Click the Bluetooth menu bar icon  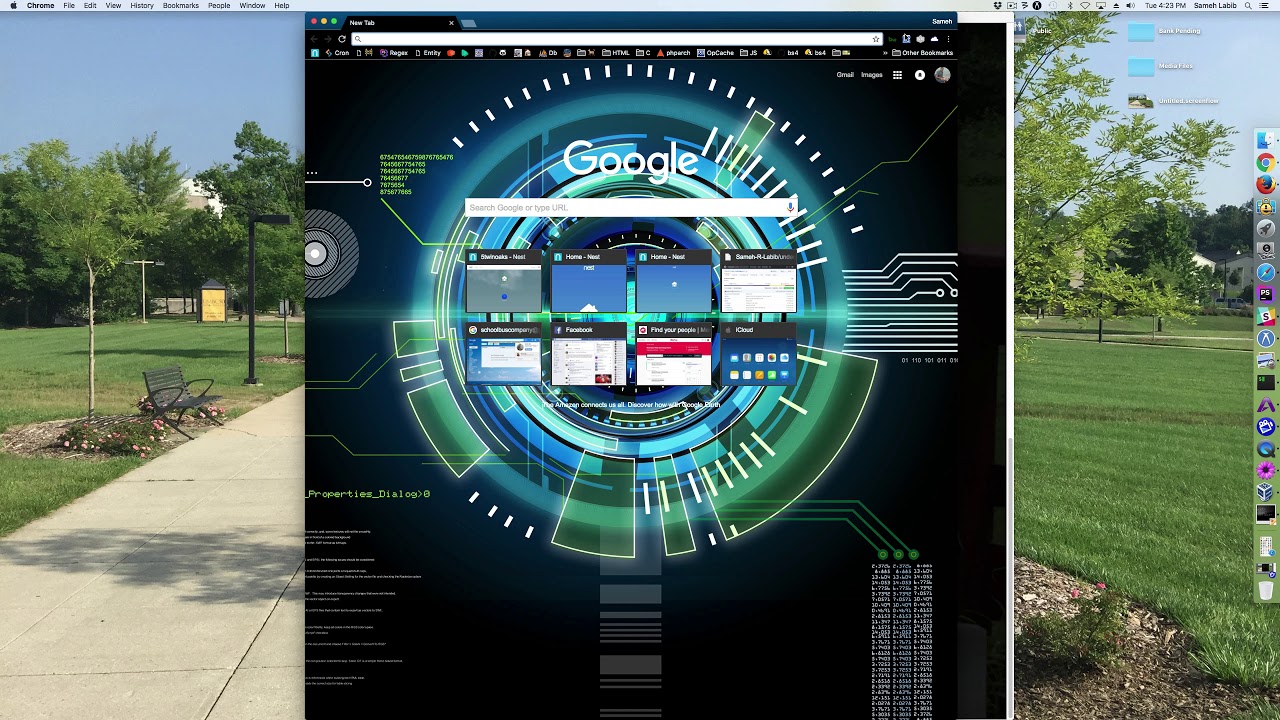(1069, 6)
